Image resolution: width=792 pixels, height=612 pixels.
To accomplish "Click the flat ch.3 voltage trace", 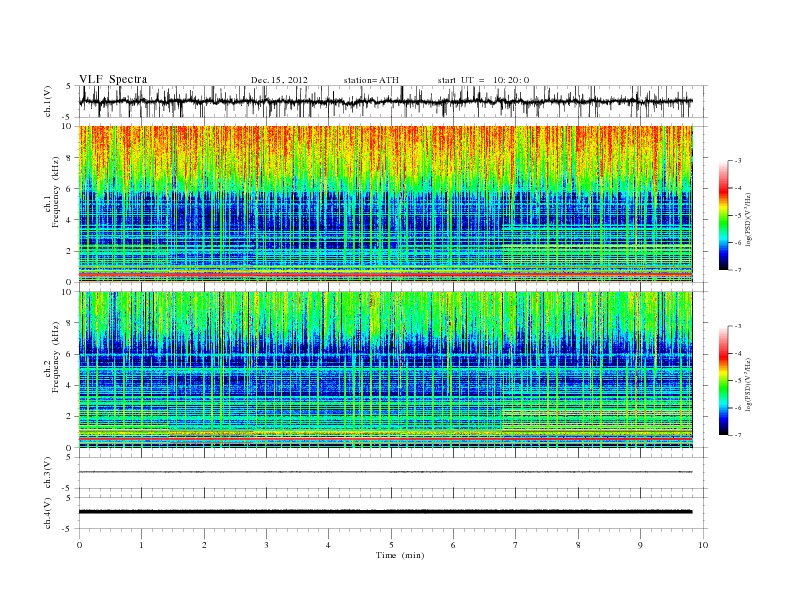I will tap(385, 472).
